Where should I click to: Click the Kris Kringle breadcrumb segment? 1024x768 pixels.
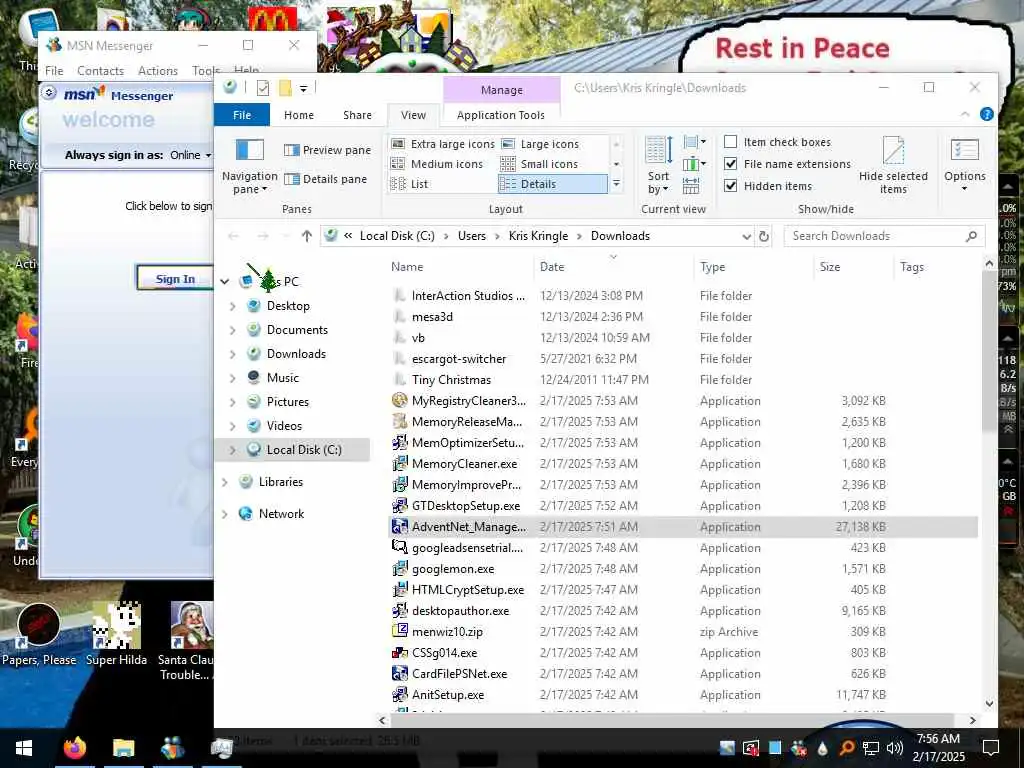pos(538,236)
